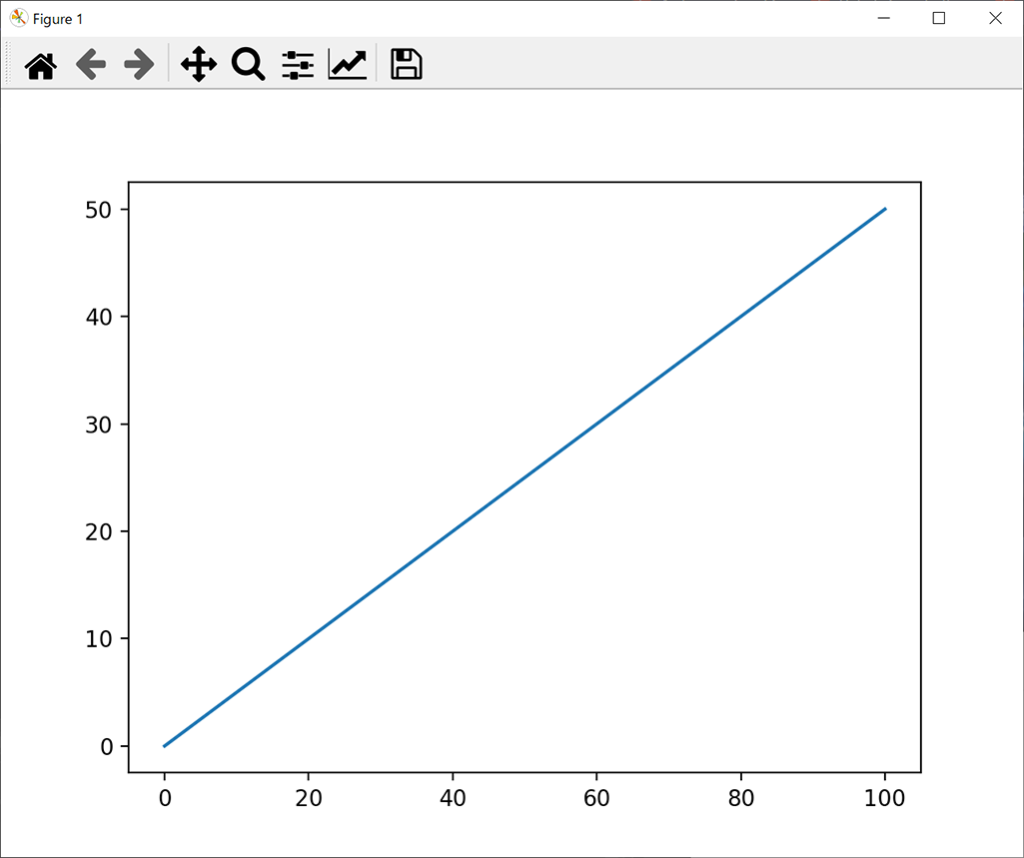Click the Figure 1 title text
1024x858 pixels.
coord(58,19)
